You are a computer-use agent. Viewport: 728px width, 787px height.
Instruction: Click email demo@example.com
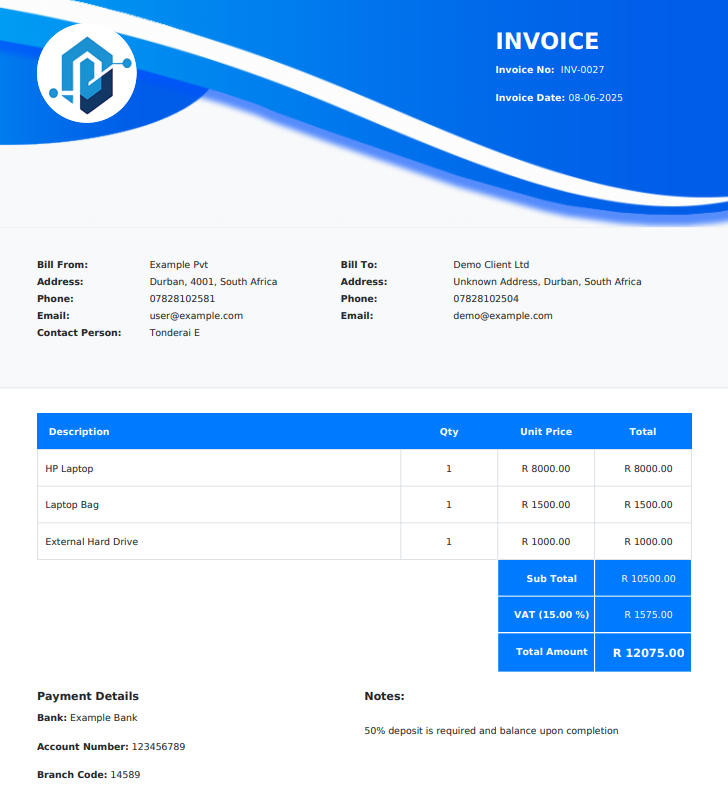(503, 316)
